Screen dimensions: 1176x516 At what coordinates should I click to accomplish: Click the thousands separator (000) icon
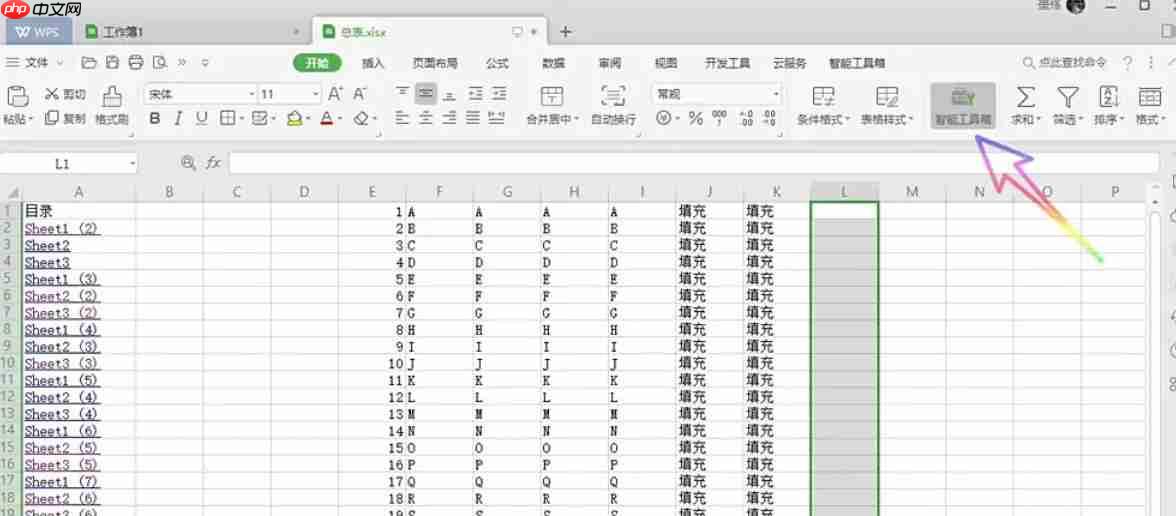[x=720, y=118]
